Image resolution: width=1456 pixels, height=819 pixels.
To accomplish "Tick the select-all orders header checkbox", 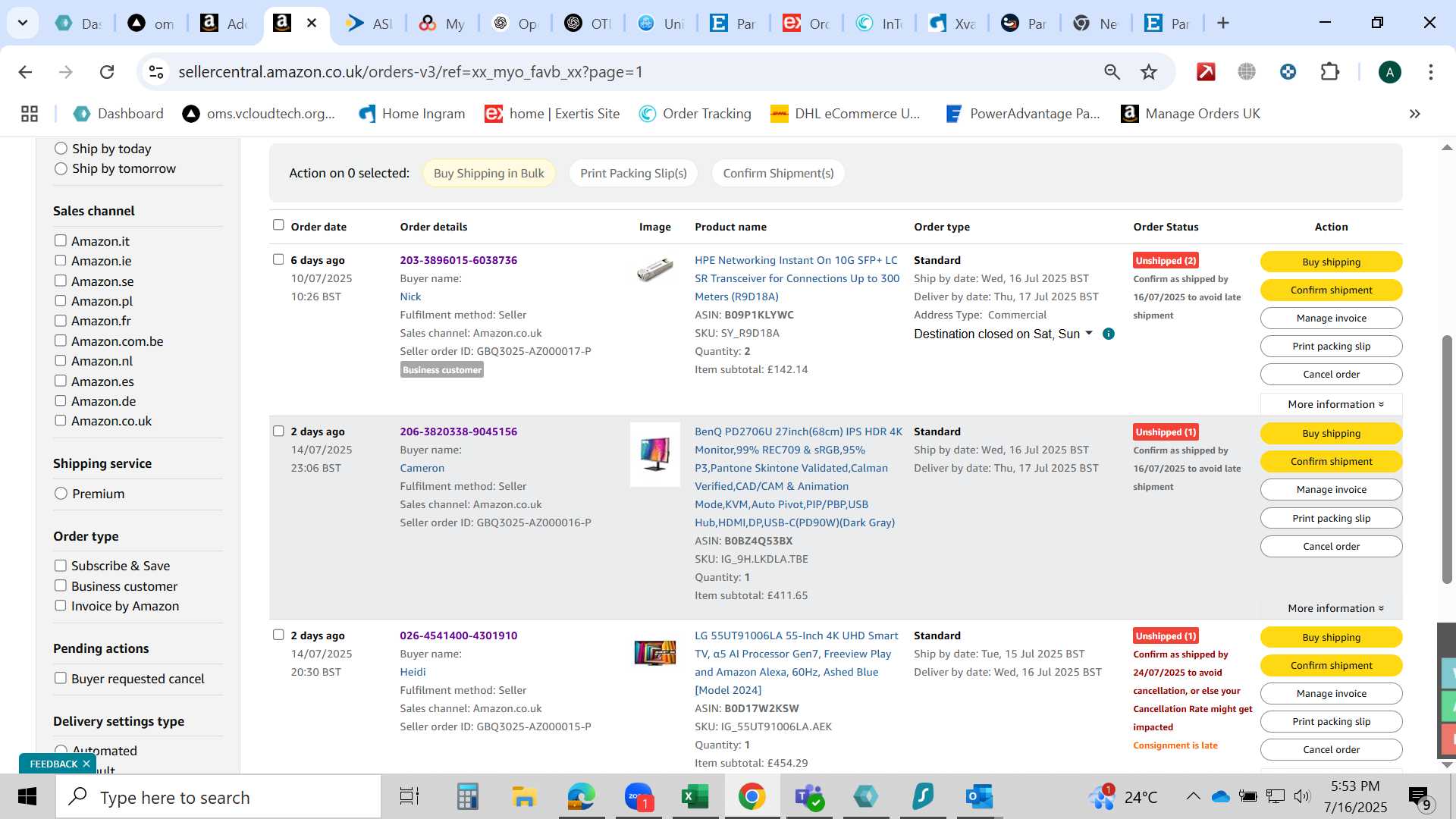I will point(278,225).
